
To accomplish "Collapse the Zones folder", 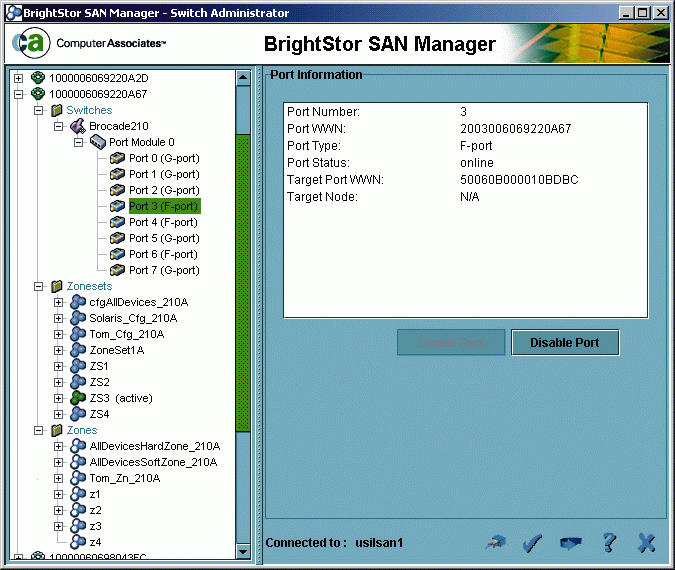I will [x=38, y=430].
